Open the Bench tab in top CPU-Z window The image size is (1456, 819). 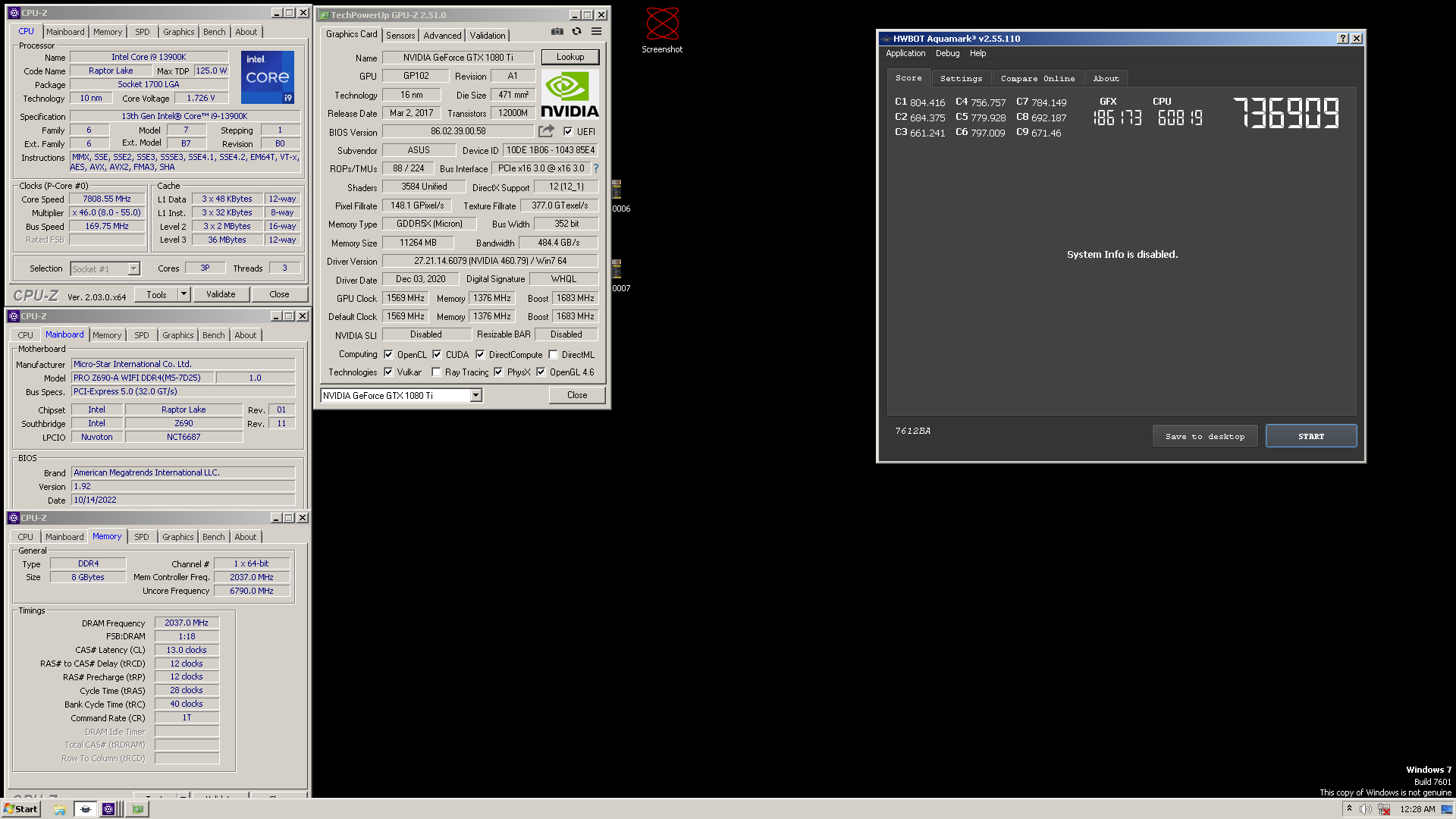click(x=215, y=32)
